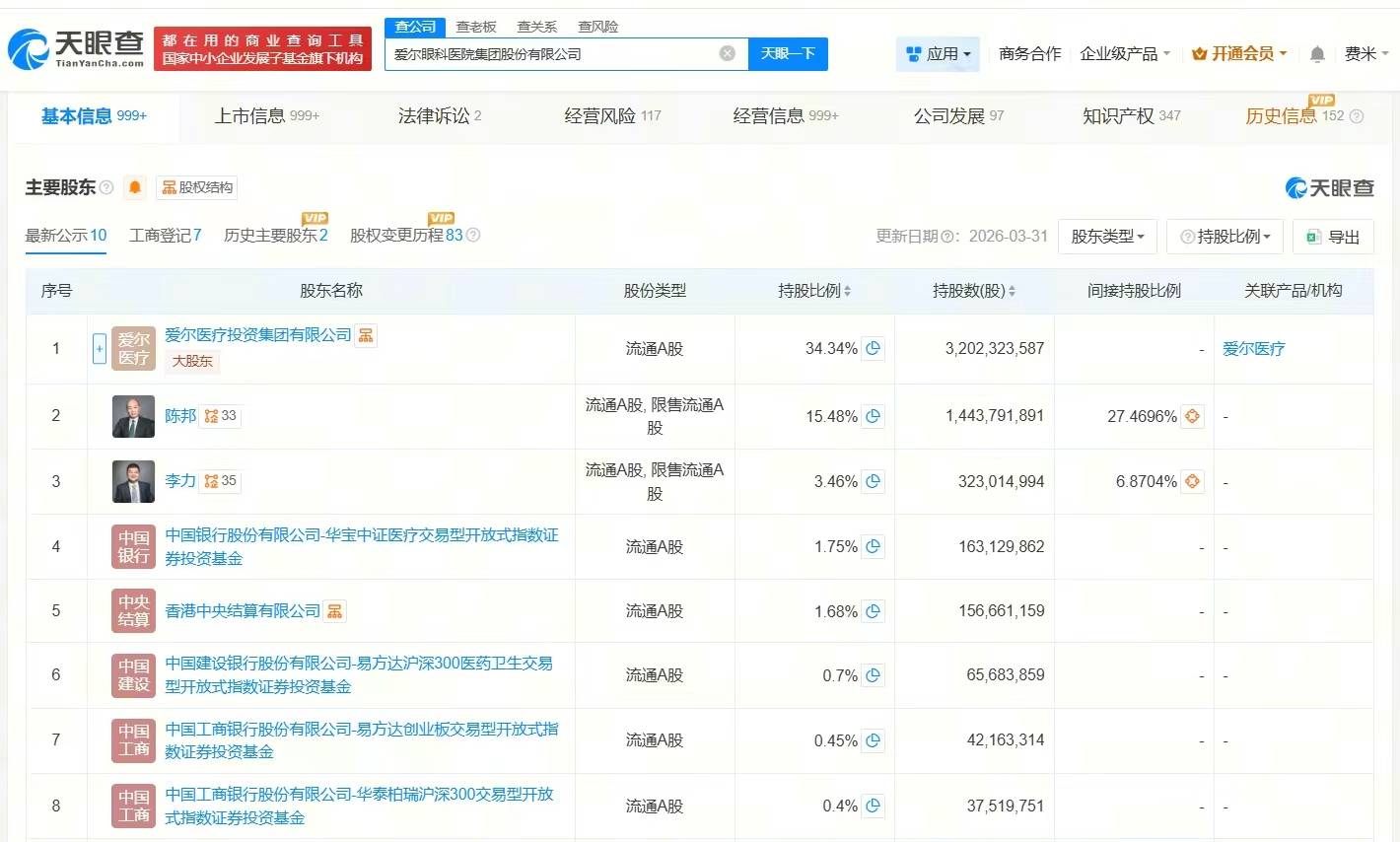Image resolution: width=1400 pixels, height=842 pixels.
Task: Click the 导出 export button
Action: (x=1333, y=237)
